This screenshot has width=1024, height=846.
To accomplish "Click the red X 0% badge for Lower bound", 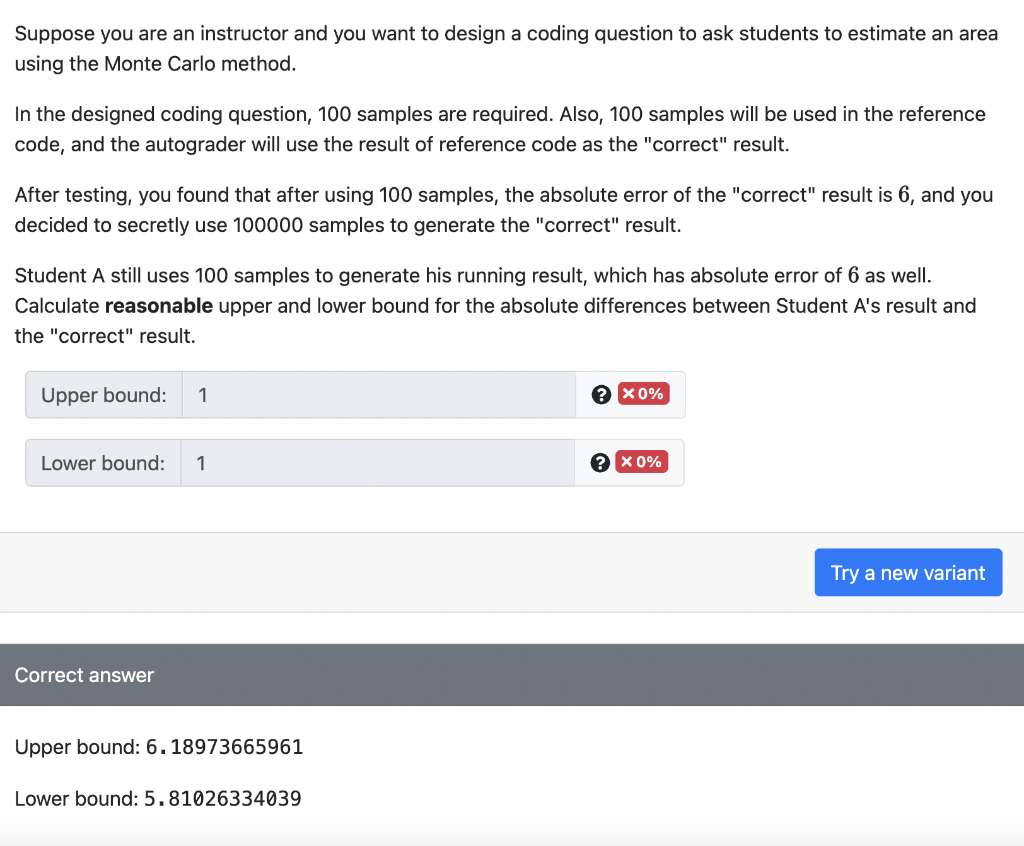I will tap(644, 462).
